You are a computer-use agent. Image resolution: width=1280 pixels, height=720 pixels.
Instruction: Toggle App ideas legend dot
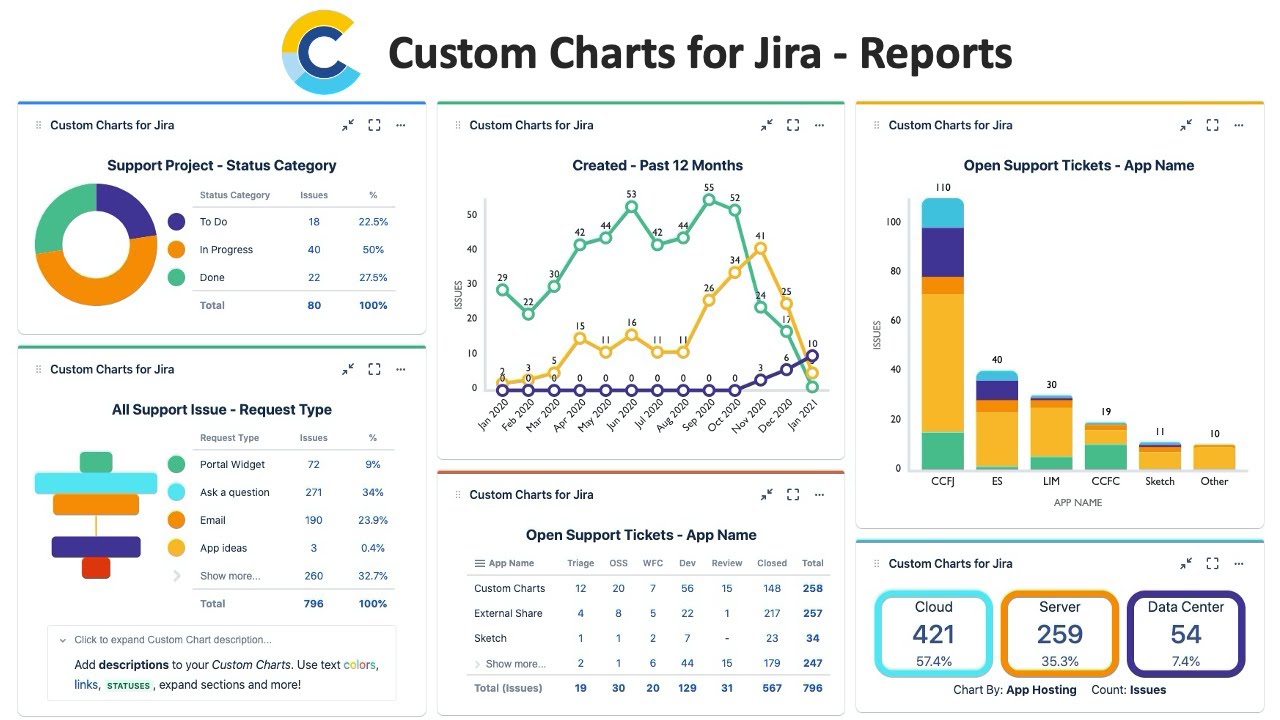pos(176,548)
